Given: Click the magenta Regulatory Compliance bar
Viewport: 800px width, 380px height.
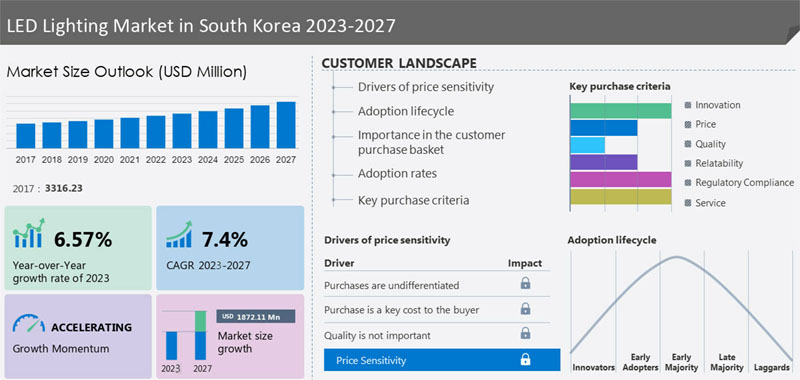Looking at the screenshot, I should 620,180.
